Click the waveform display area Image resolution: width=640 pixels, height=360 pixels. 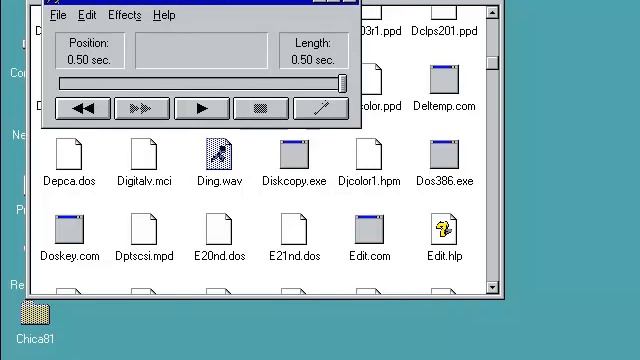[x=202, y=51]
